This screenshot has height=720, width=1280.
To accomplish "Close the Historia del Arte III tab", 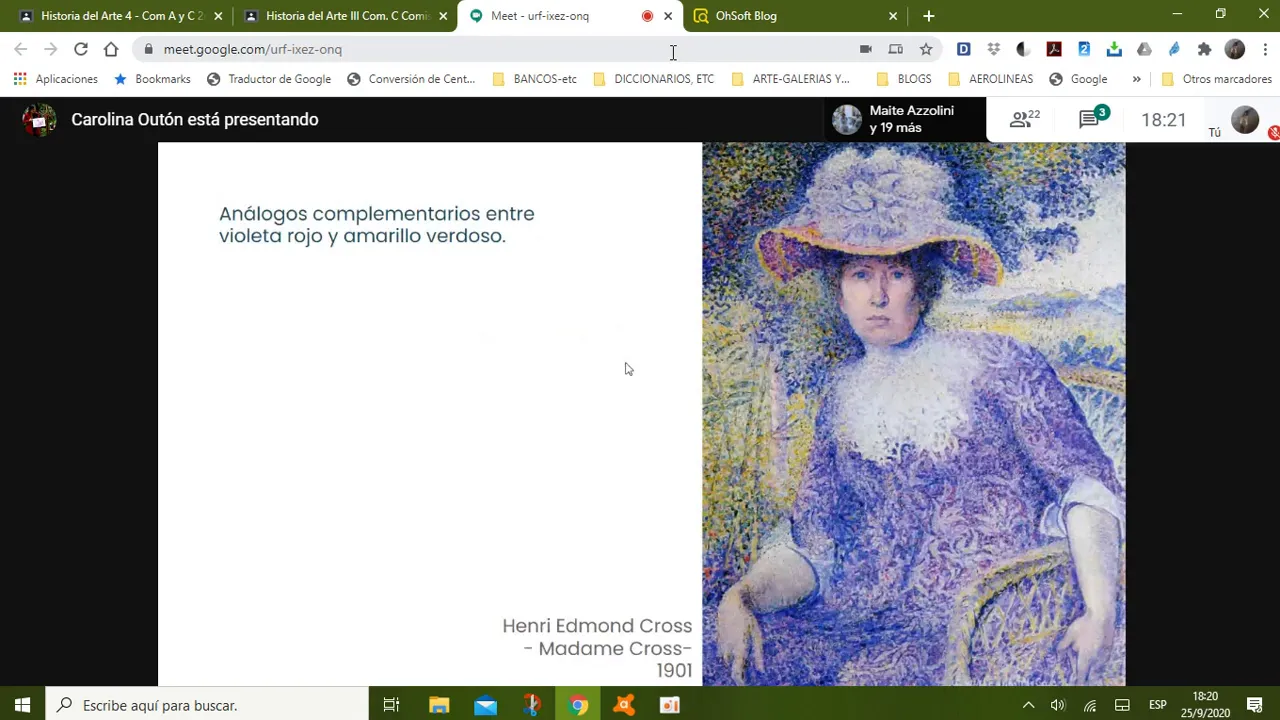I will point(443,16).
